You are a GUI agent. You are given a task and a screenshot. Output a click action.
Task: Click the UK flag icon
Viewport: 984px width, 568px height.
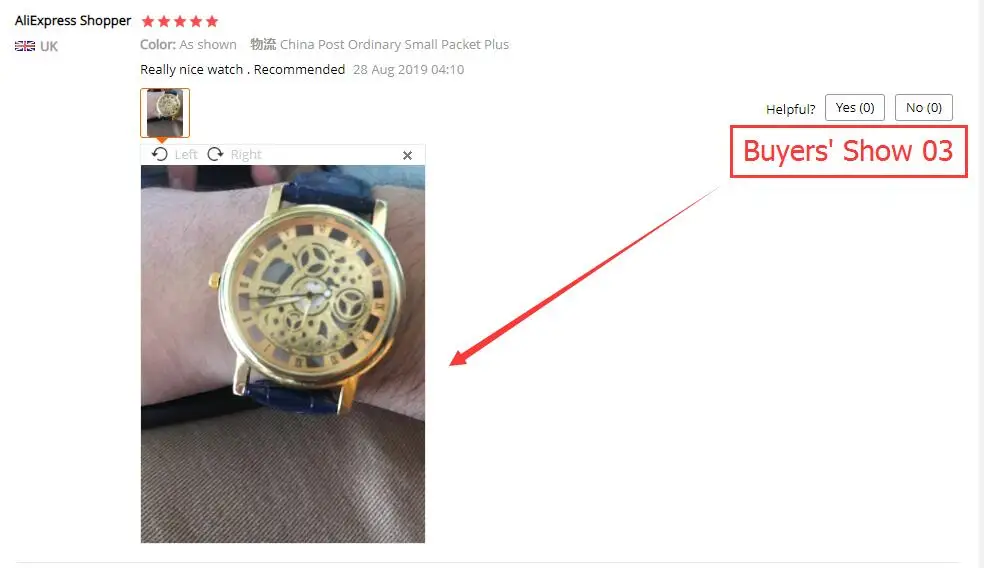pos(25,46)
